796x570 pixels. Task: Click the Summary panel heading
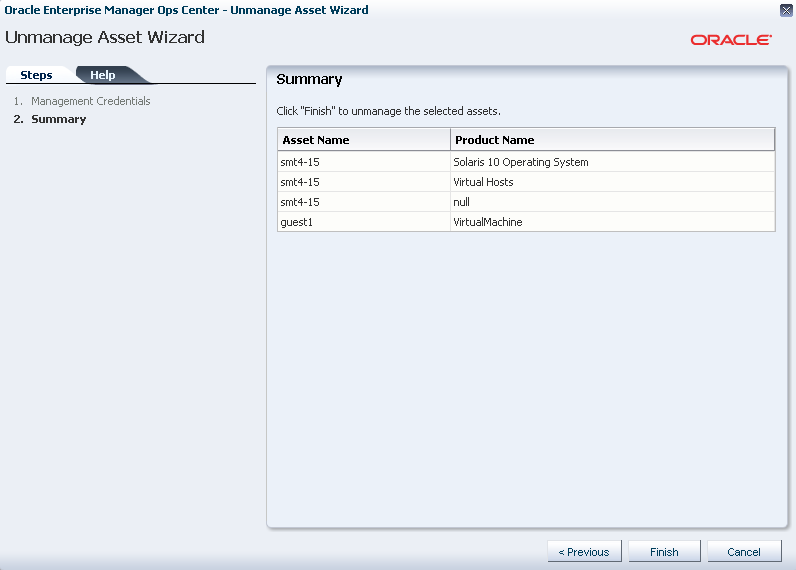tap(309, 79)
